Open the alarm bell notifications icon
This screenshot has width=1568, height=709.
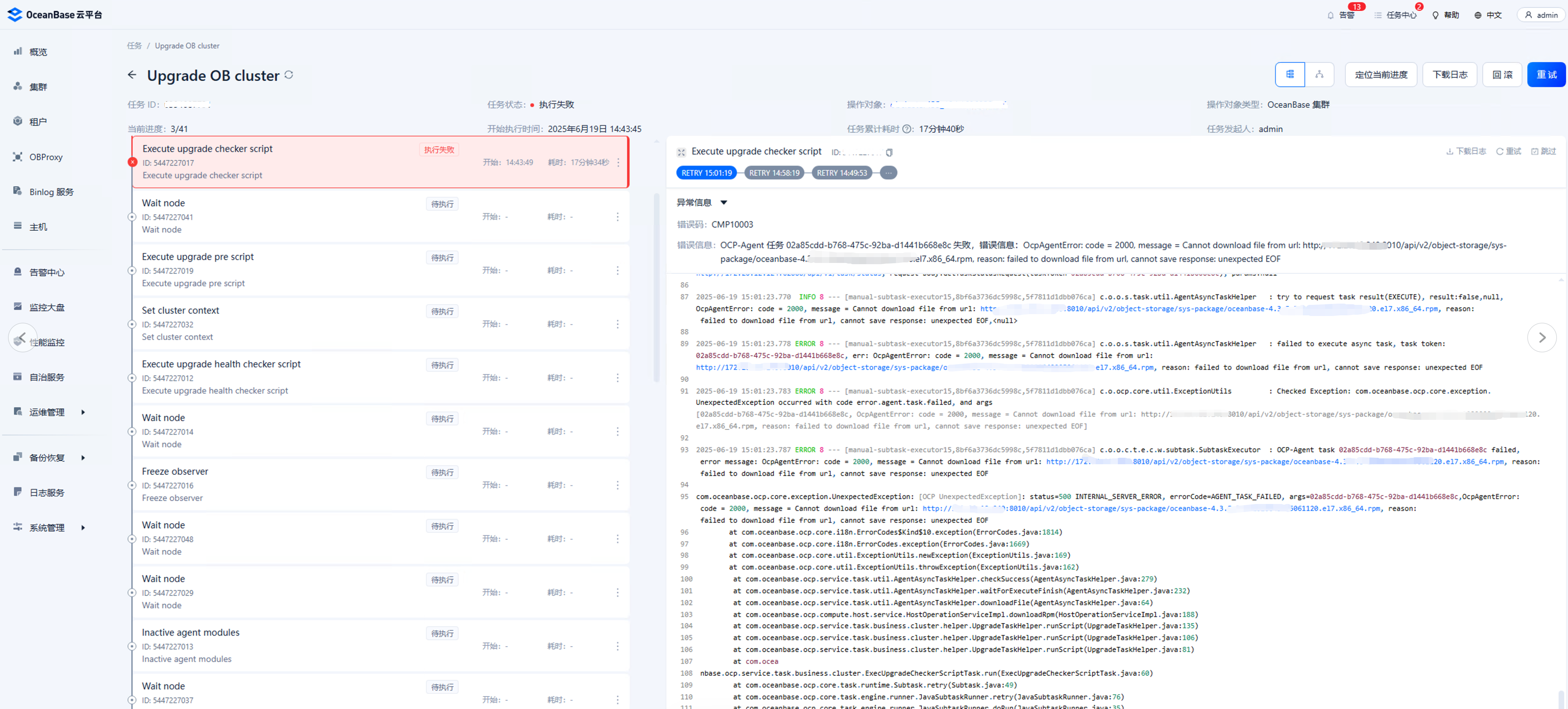(1331, 15)
